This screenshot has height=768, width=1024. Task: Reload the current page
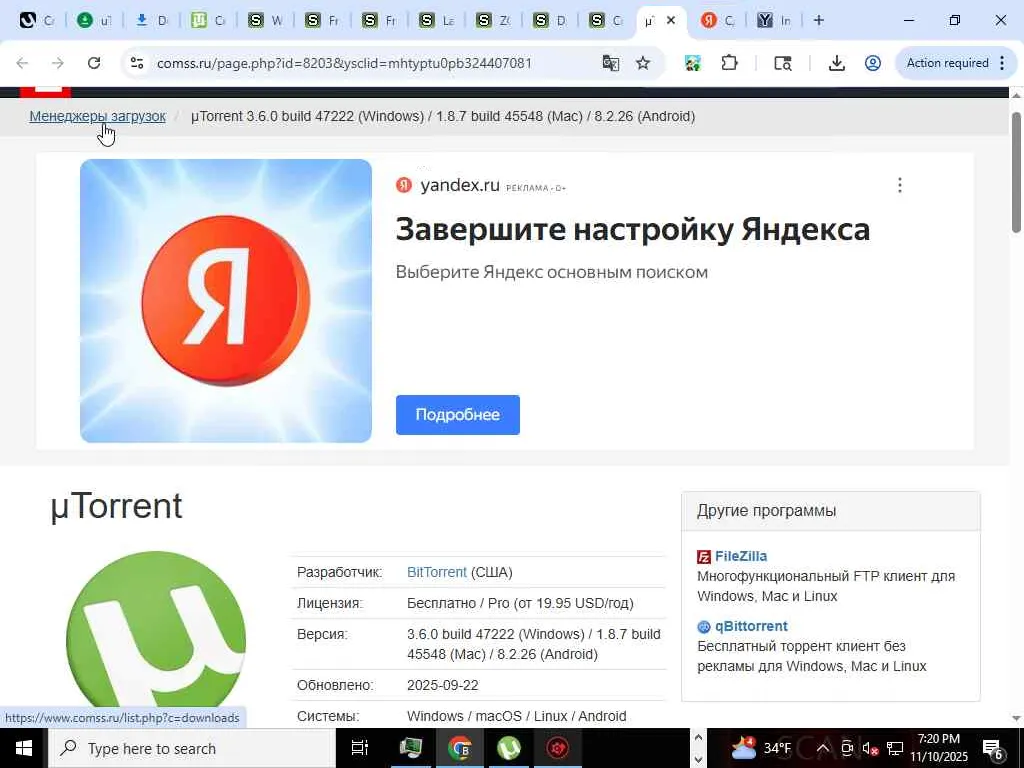(x=94, y=63)
